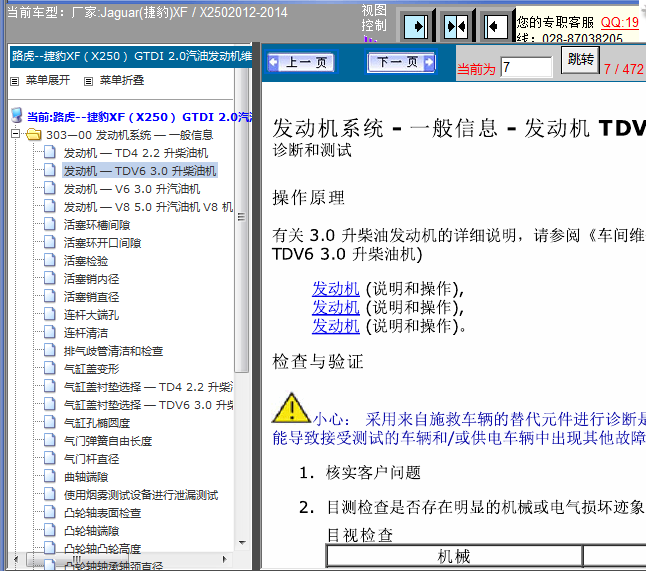Screen dimensions: 646x571
Task: Open 303—00 发动机系统 — 一般信息 folder
Action: tap(129, 135)
